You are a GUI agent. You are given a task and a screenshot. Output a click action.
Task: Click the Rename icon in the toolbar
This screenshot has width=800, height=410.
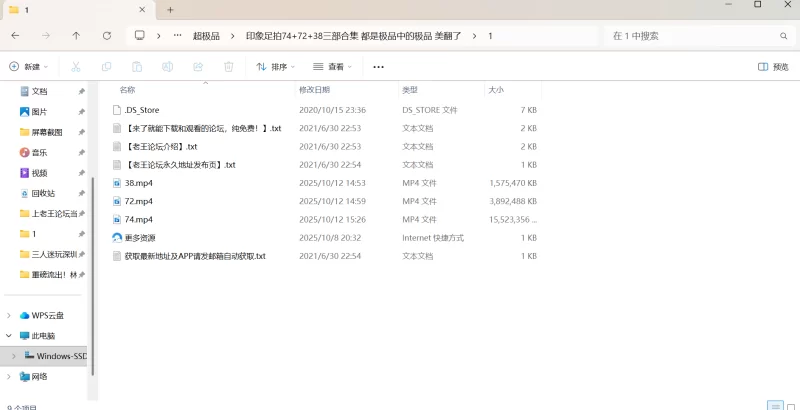[x=168, y=67]
